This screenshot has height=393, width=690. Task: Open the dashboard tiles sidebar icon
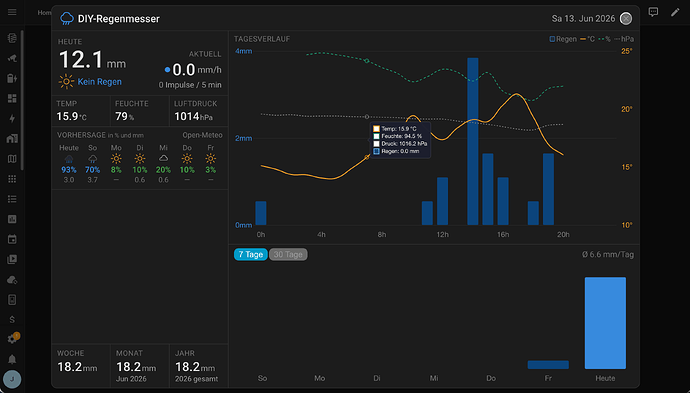point(12,98)
